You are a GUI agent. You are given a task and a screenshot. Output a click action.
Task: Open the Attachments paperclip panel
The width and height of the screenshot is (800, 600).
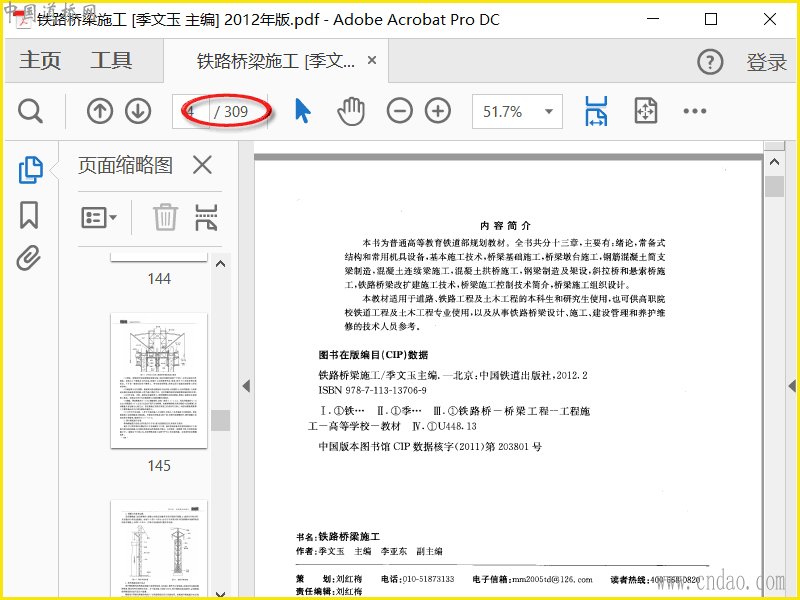pos(28,258)
